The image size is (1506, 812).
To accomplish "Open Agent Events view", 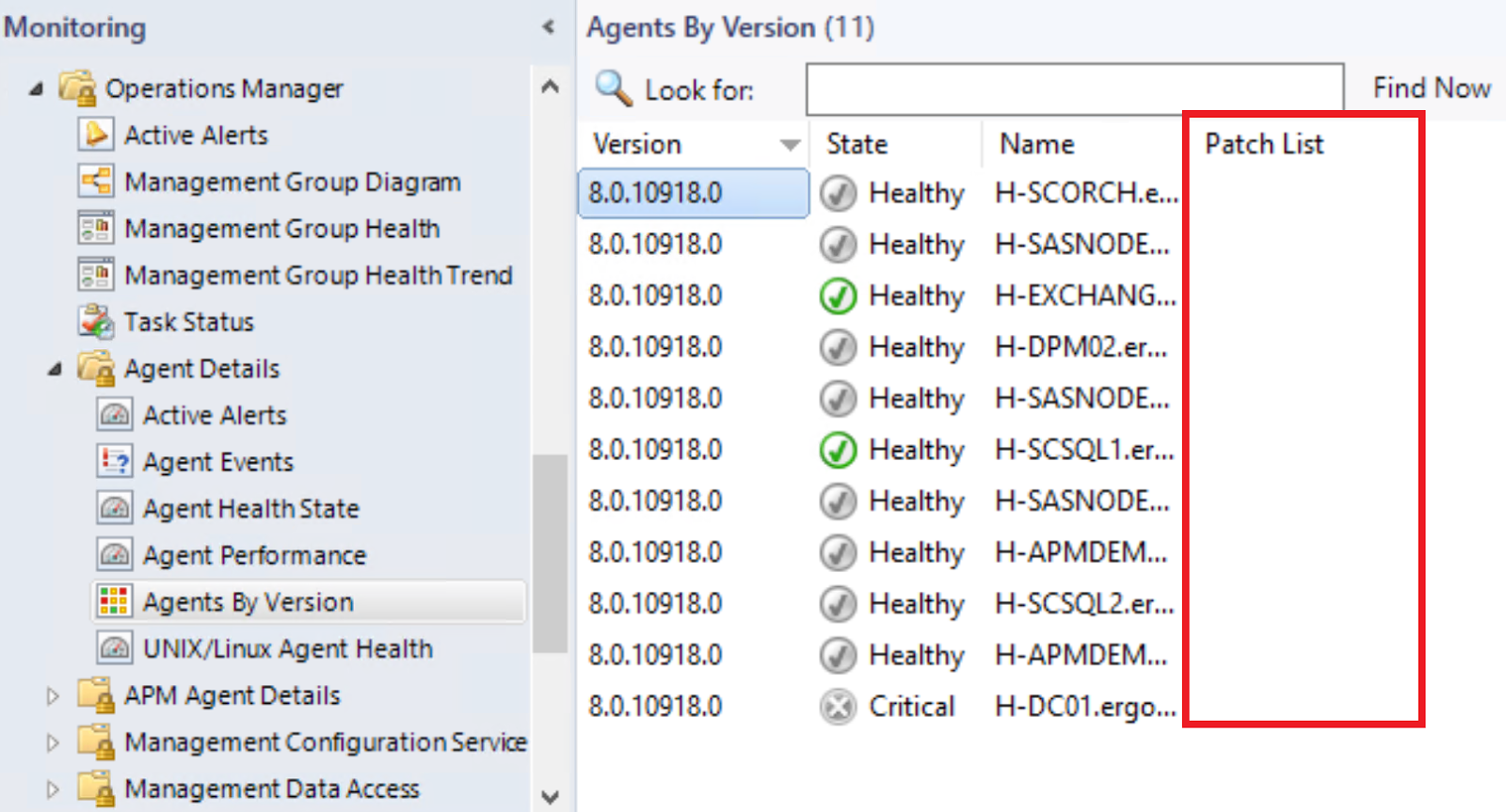I will (218, 462).
